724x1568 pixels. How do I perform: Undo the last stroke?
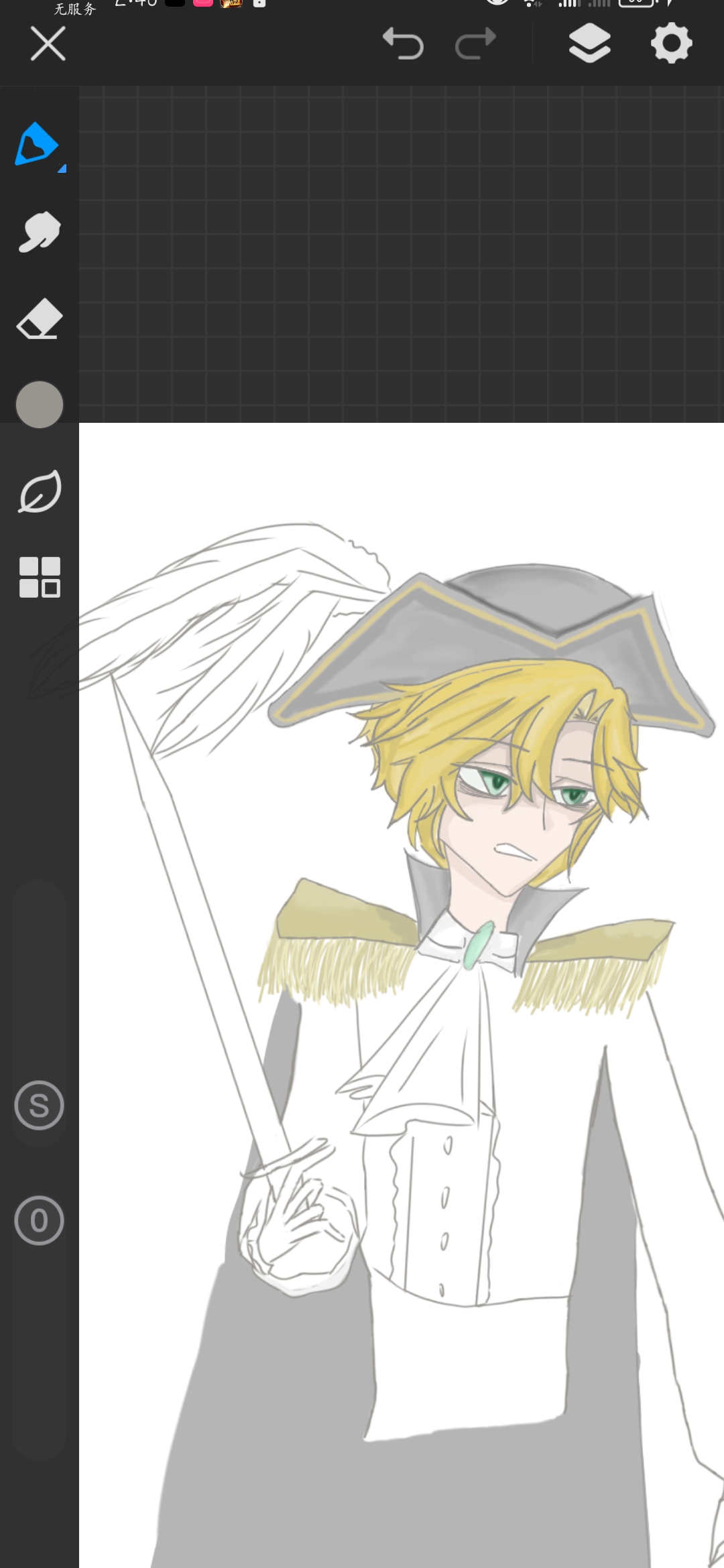coord(403,44)
